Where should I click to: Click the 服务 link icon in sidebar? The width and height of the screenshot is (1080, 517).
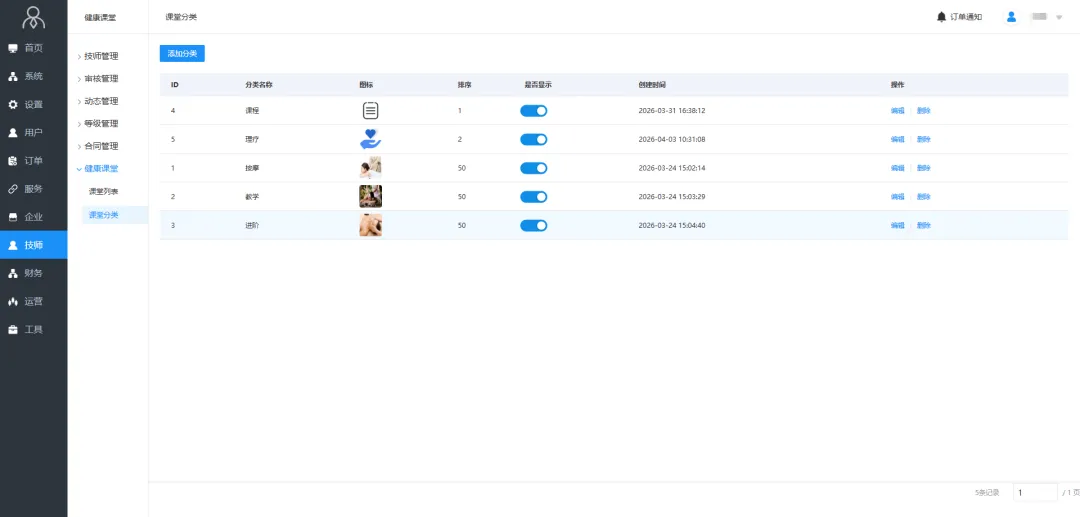[13, 189]
